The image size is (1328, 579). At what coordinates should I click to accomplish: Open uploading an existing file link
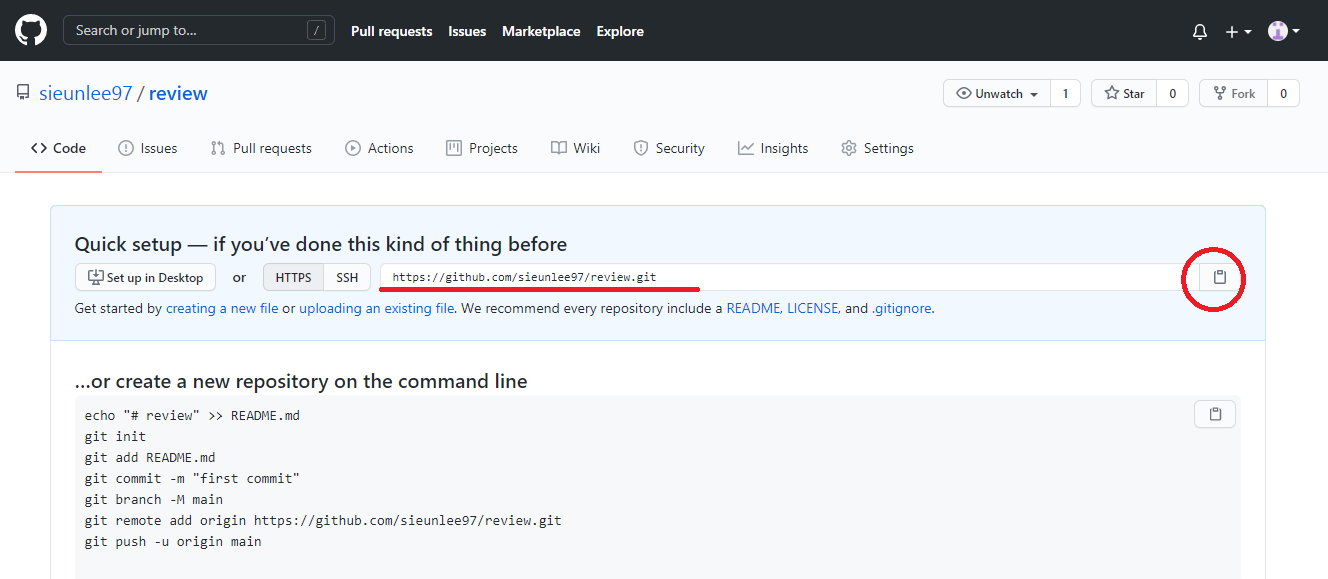(x=376, y=308)
